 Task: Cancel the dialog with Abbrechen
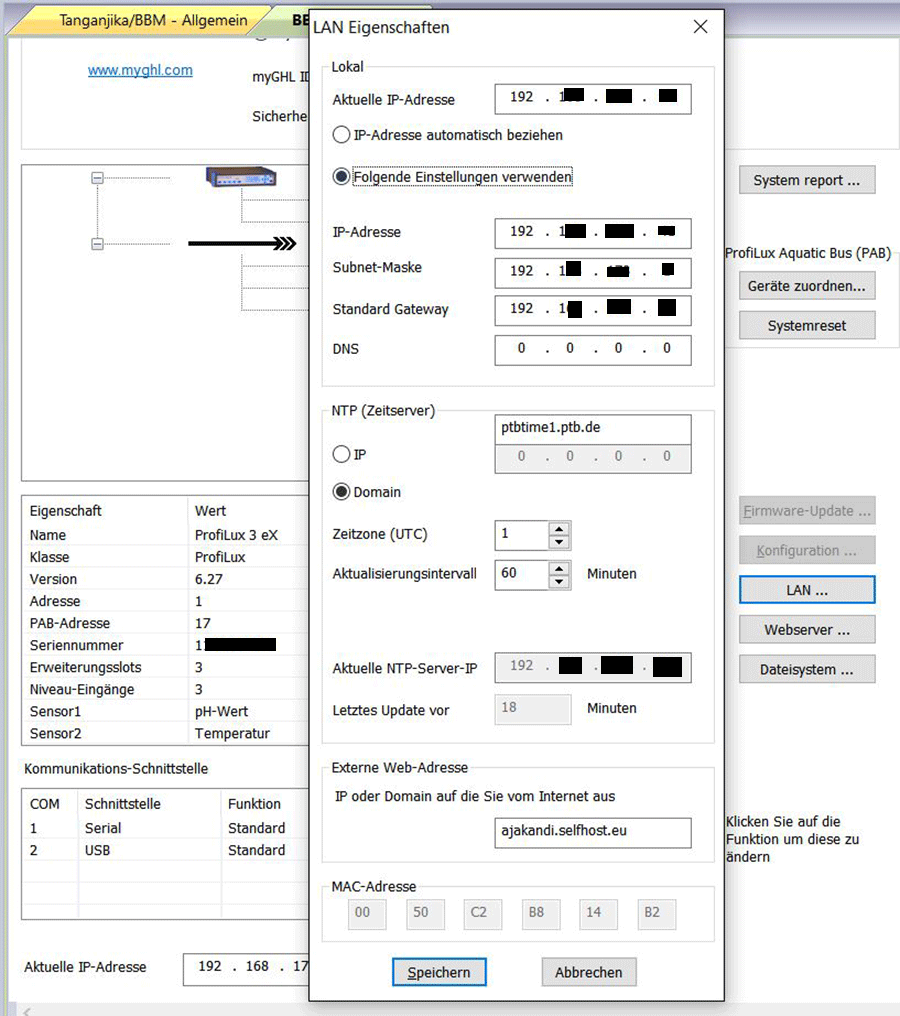(589, 971)
